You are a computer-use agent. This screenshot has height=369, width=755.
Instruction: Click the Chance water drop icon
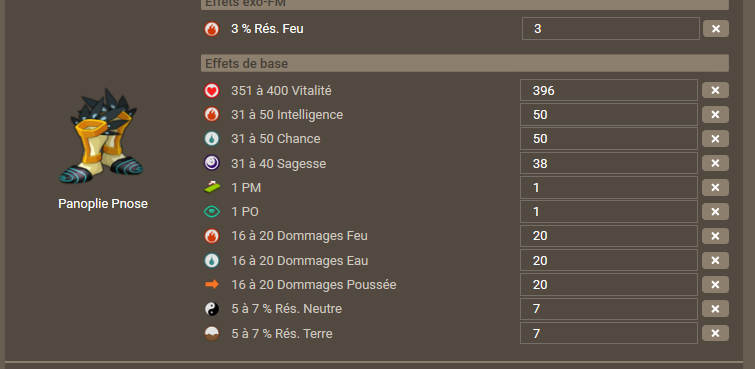tap(211, 139)
